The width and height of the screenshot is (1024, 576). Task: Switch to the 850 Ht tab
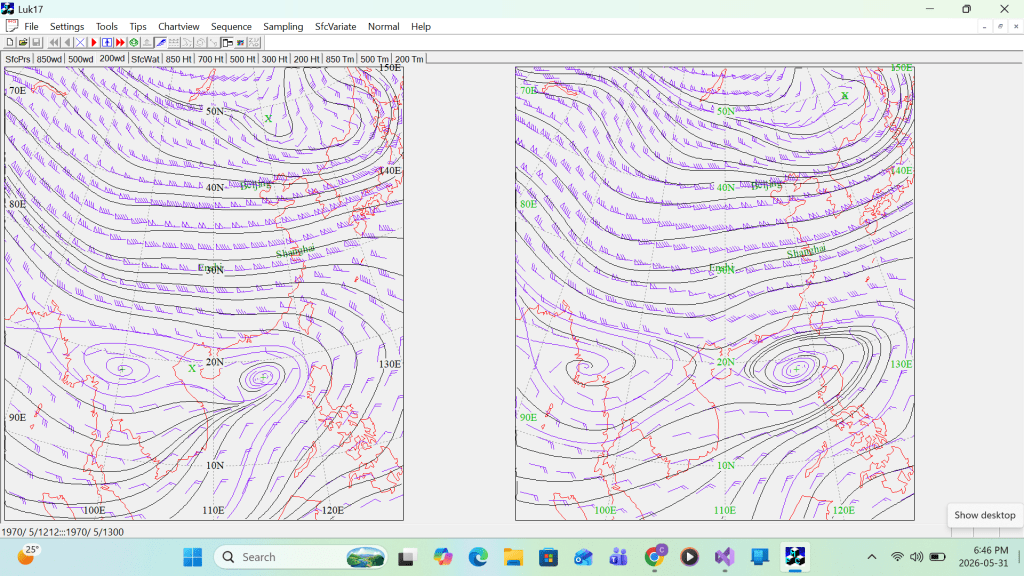tap(178, 59)
